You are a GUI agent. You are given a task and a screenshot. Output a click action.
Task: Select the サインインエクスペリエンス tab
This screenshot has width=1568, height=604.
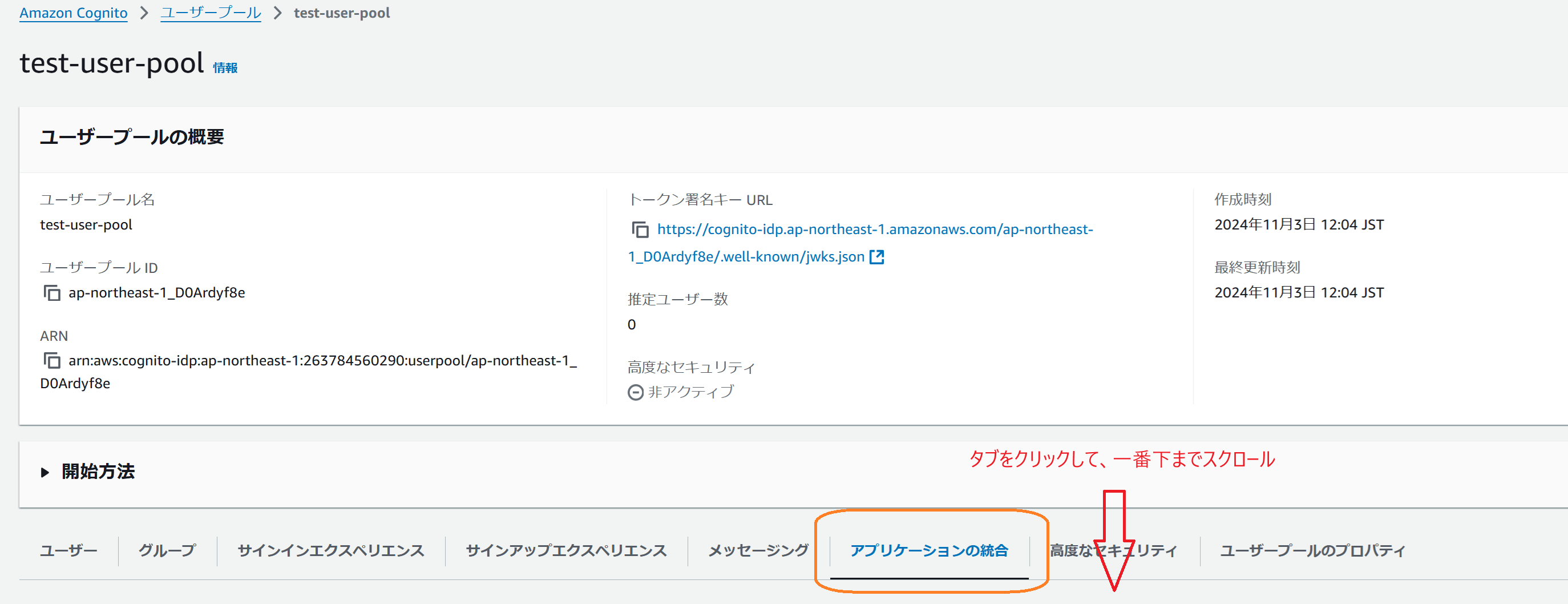(x=331, y=550)
